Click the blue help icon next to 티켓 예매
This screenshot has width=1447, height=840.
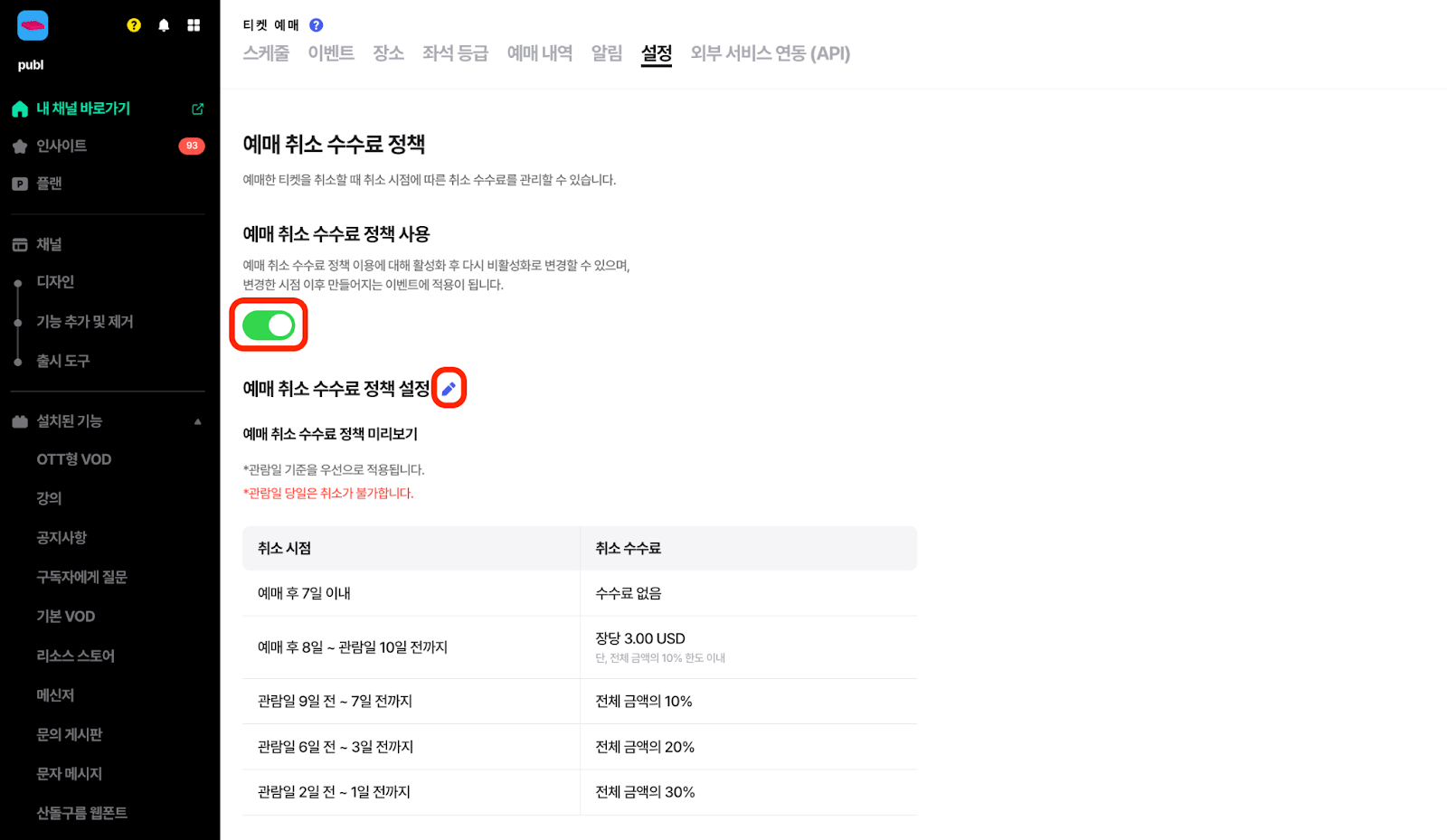pyautogui.click(x=316, y=25)
